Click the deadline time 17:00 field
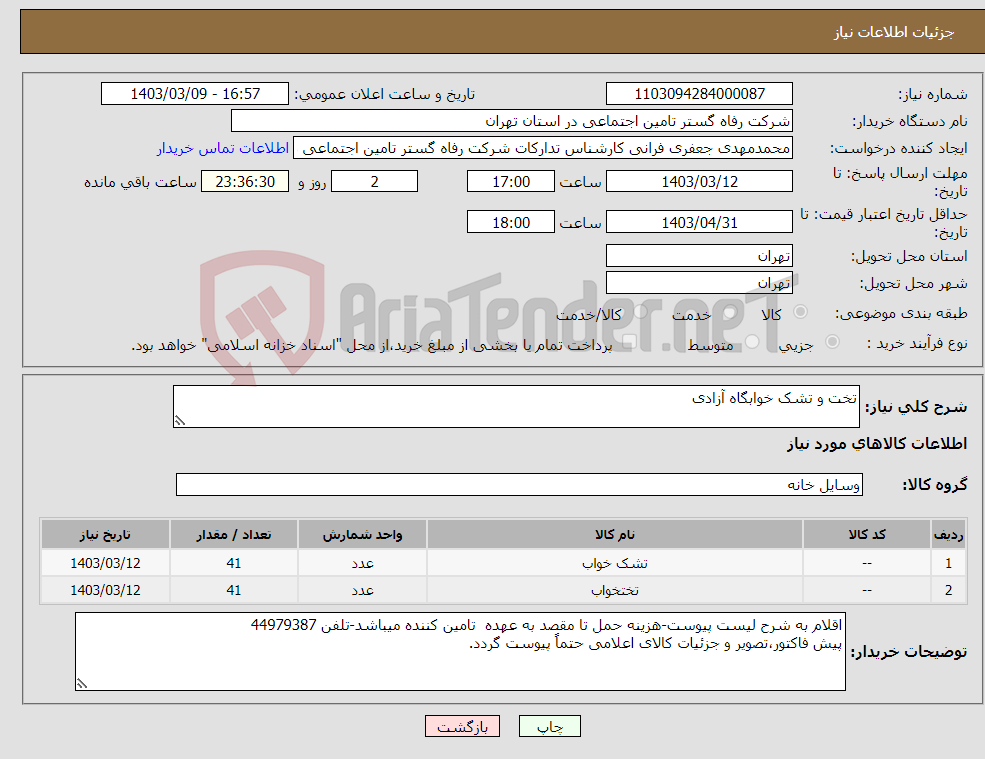985x759 pixels. coord(511,182)
